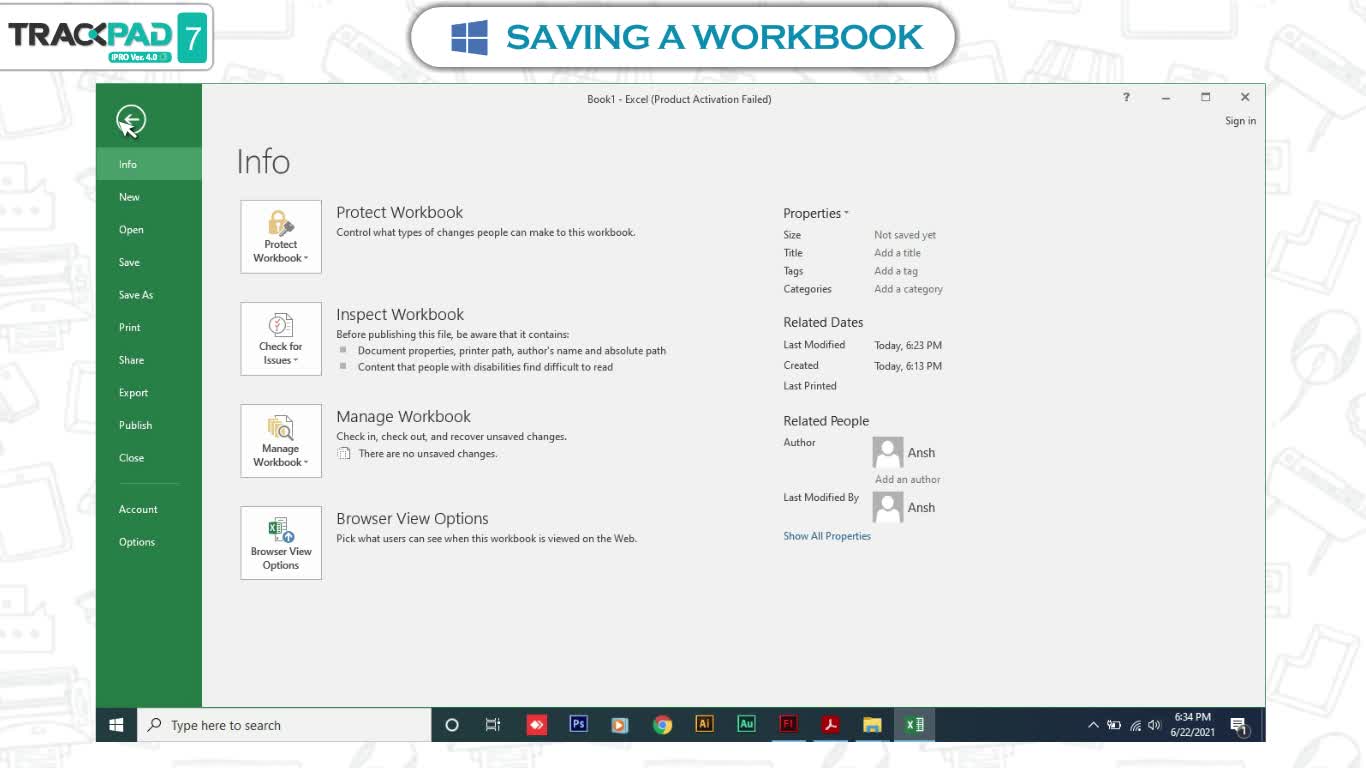Click the Wi-Fi network tray icon
The width and height of the screenshot is (1366, 768).
click(x=1135, y=725)
